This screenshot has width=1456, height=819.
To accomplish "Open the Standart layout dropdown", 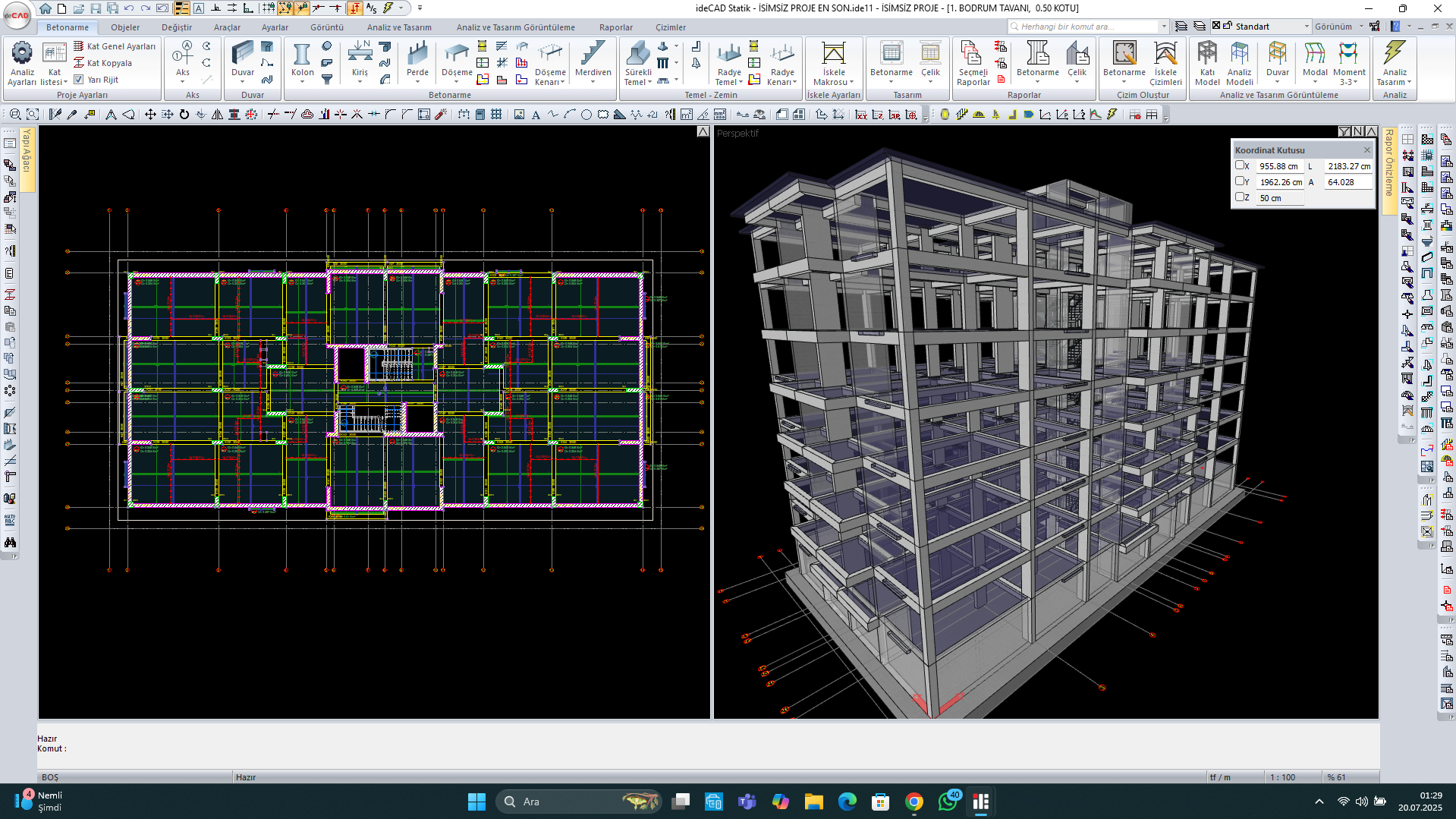I will (1307, 27).
